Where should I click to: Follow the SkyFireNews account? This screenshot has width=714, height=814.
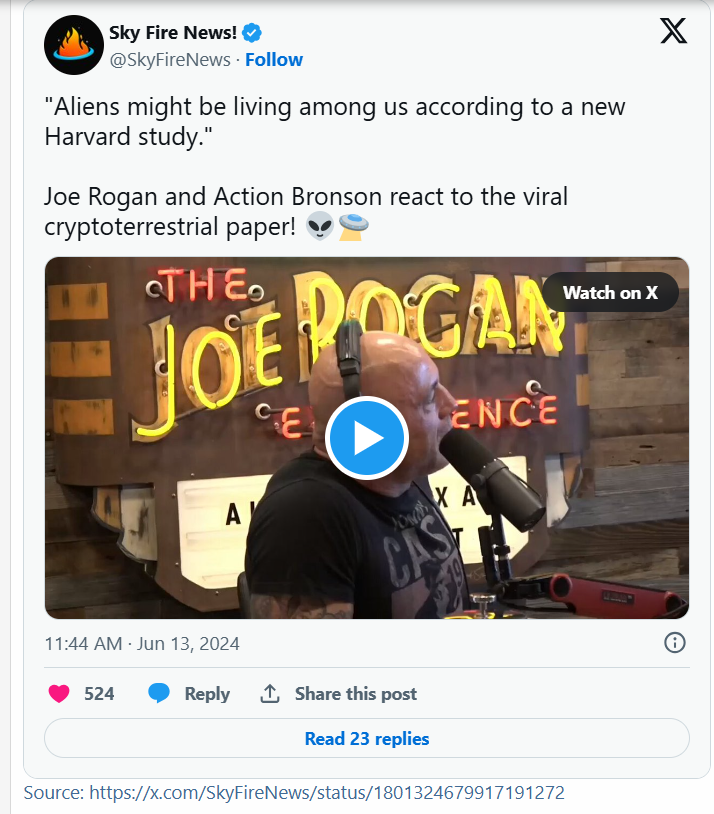[x=274, y=60]
